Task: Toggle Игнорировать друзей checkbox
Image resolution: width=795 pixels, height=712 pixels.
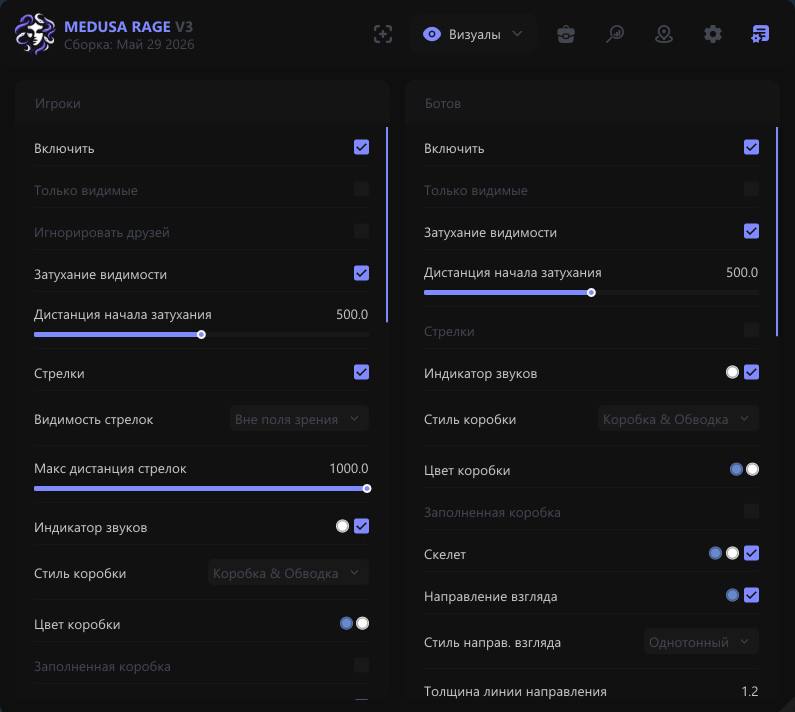Action: tap(362, 232)
